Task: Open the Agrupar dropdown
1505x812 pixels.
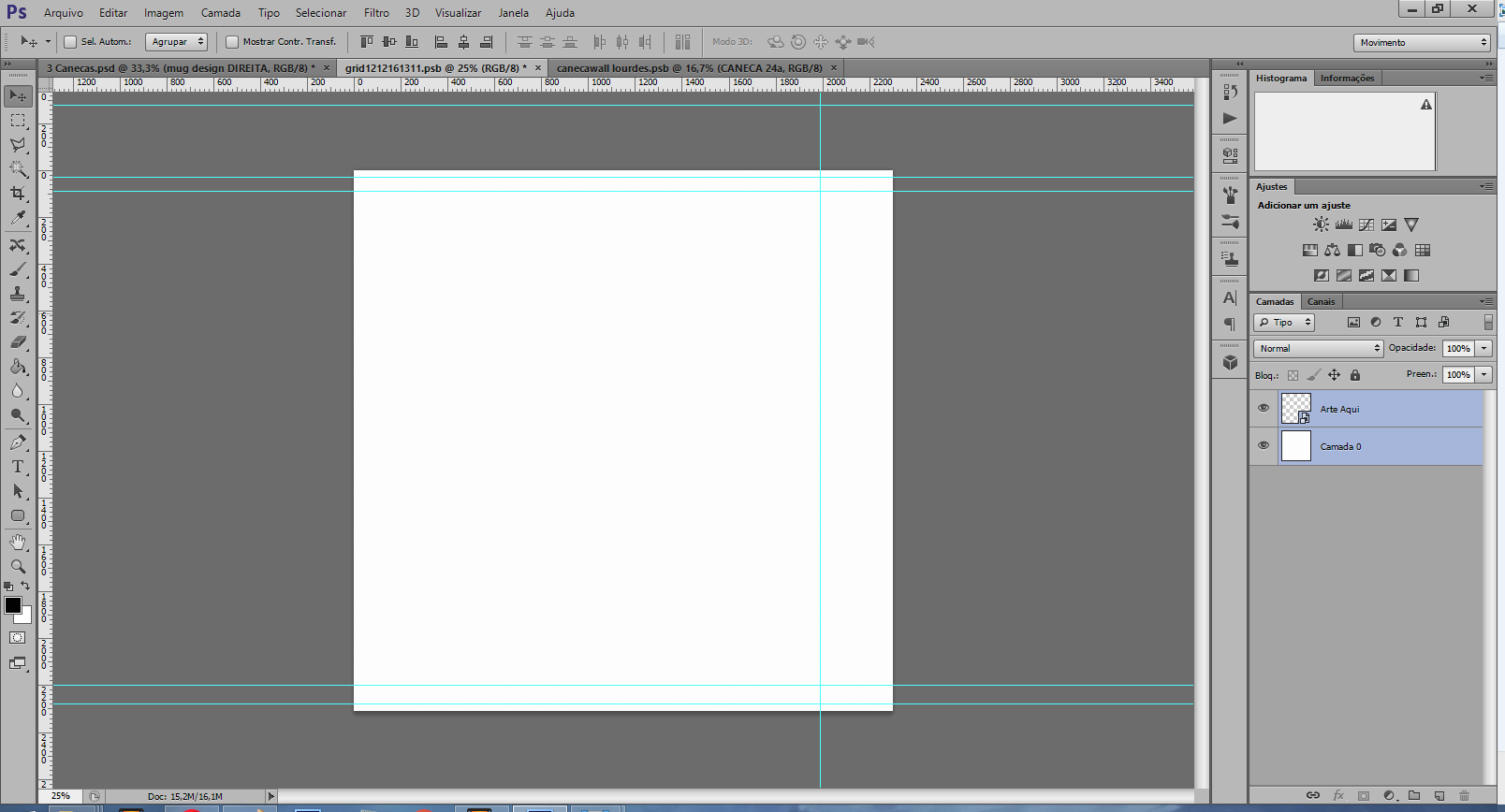Action: pos(176,42)
